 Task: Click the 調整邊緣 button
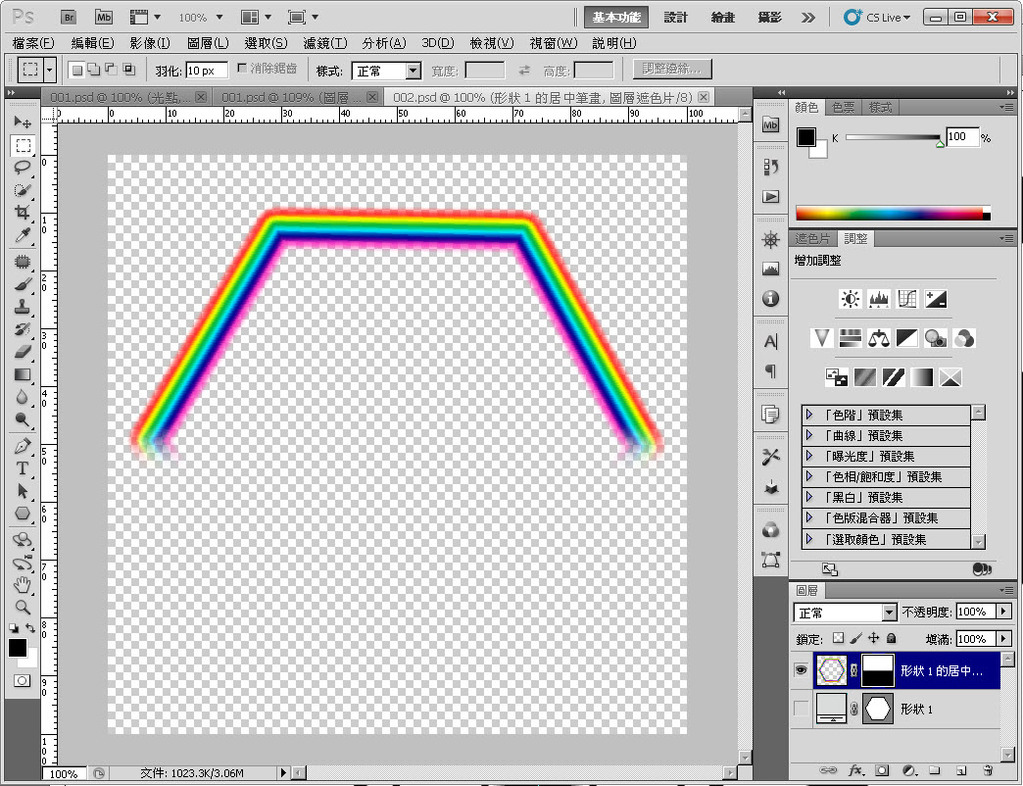673,69
